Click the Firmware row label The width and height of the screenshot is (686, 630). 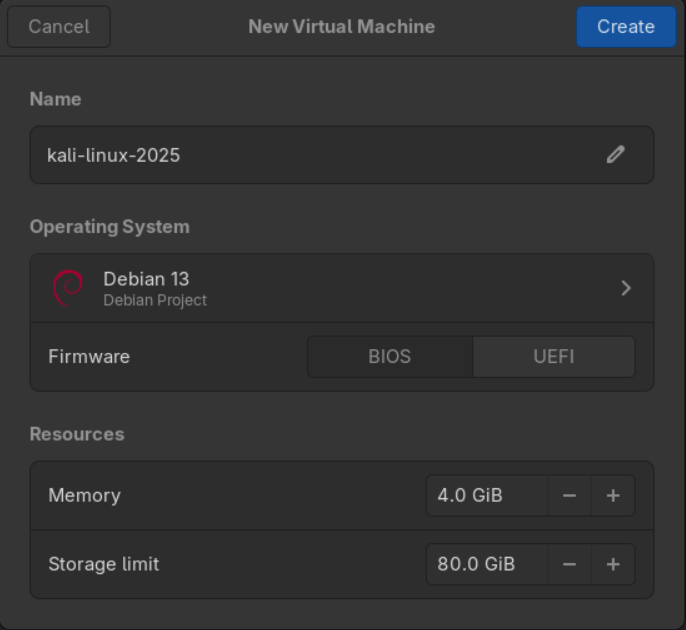click(89, 357)
